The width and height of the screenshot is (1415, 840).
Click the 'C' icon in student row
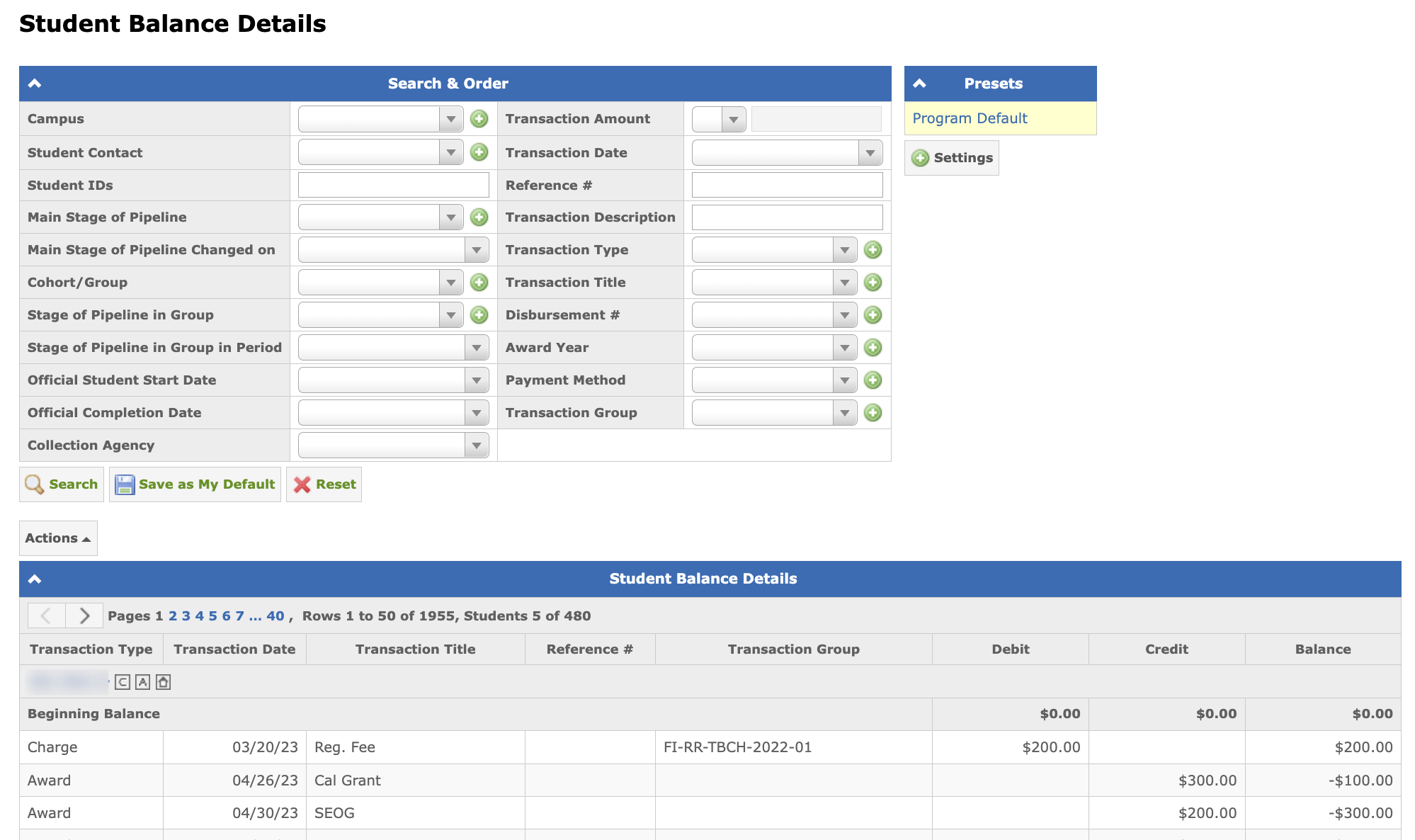coord(123,682)
